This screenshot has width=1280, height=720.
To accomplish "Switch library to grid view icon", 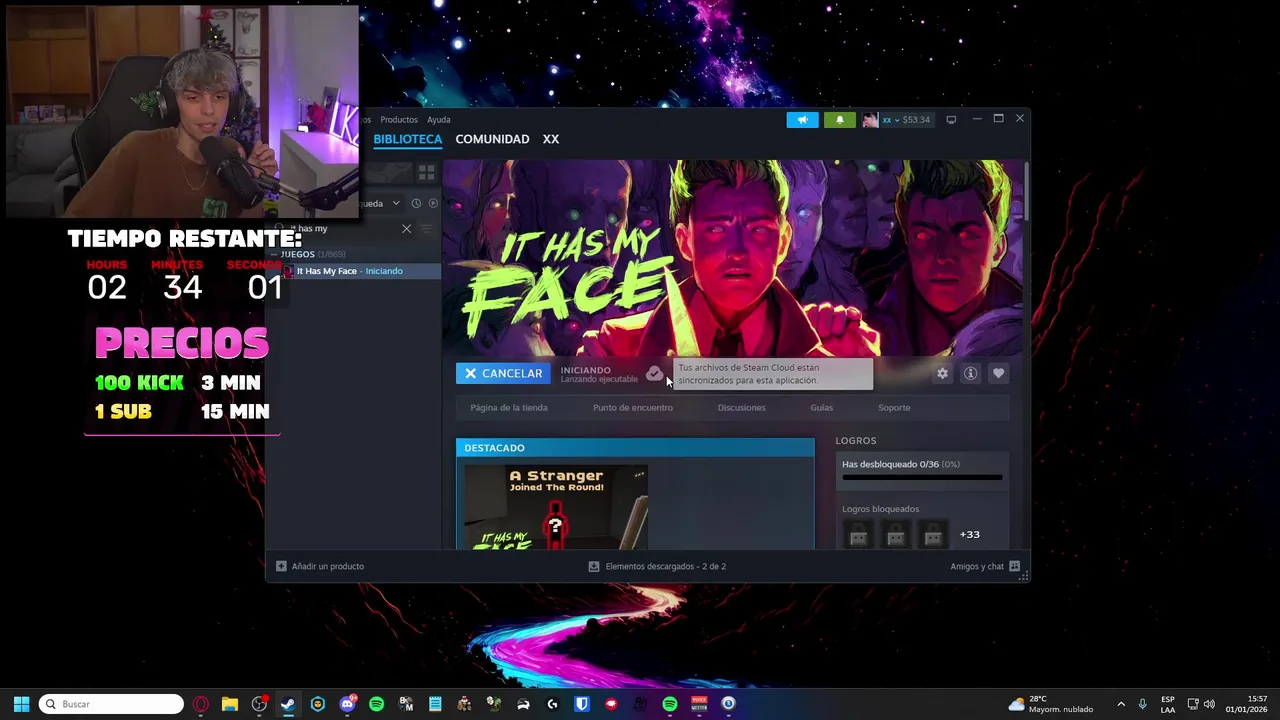I will [427, 173].
